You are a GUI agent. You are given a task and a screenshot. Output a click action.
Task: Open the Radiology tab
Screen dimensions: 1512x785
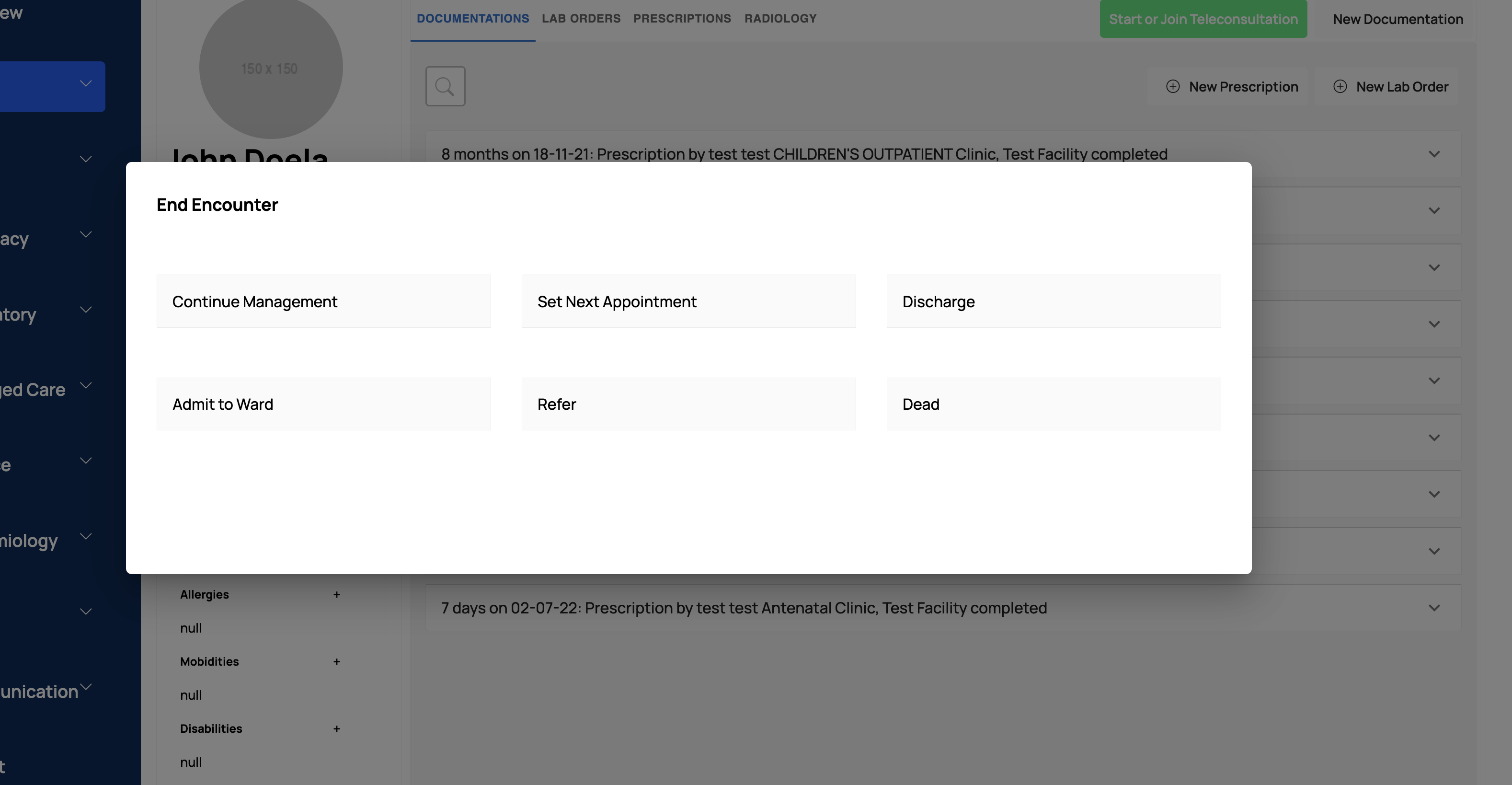[x=780, y=19]
